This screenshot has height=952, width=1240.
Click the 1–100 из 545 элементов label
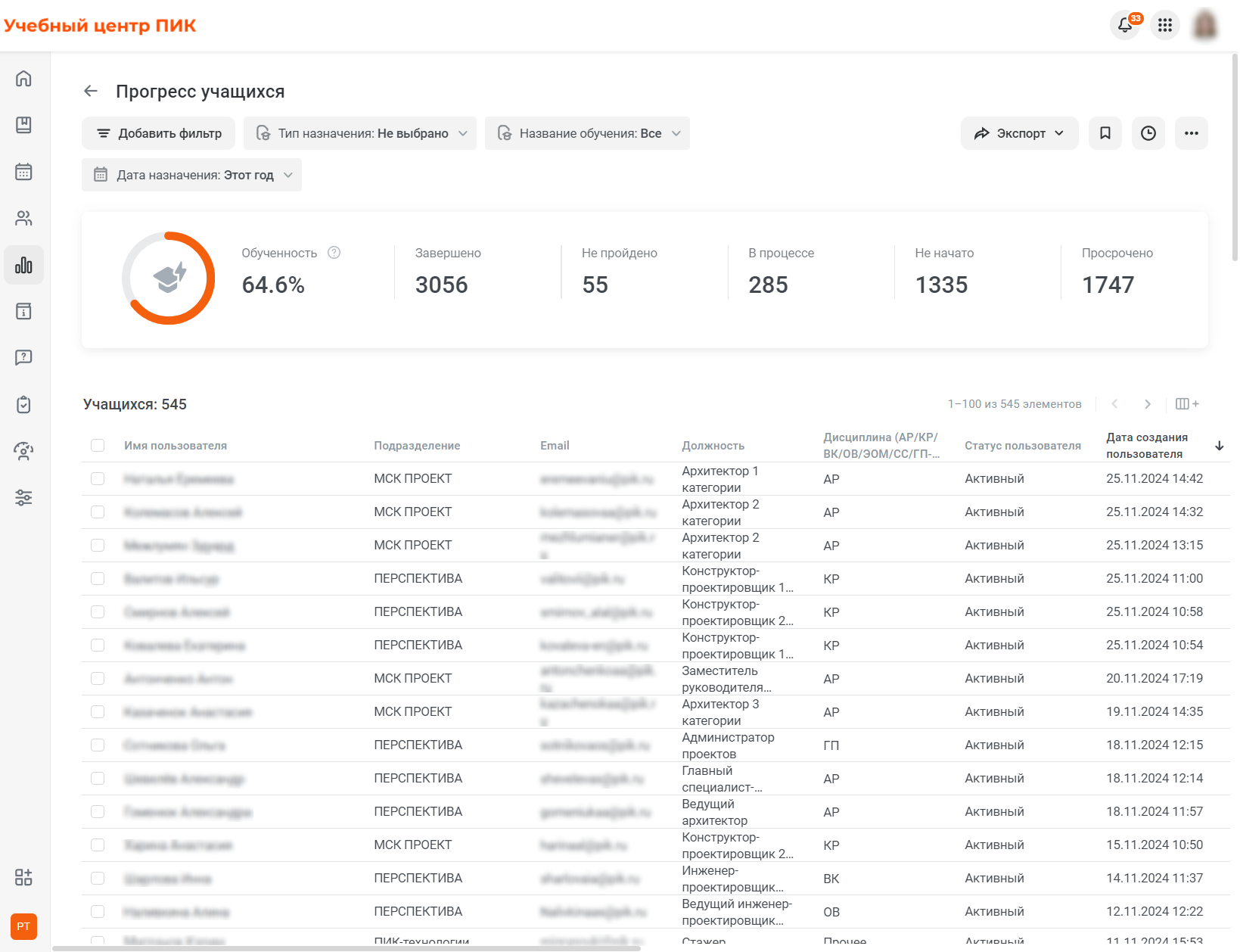(x=1015, y=404)
